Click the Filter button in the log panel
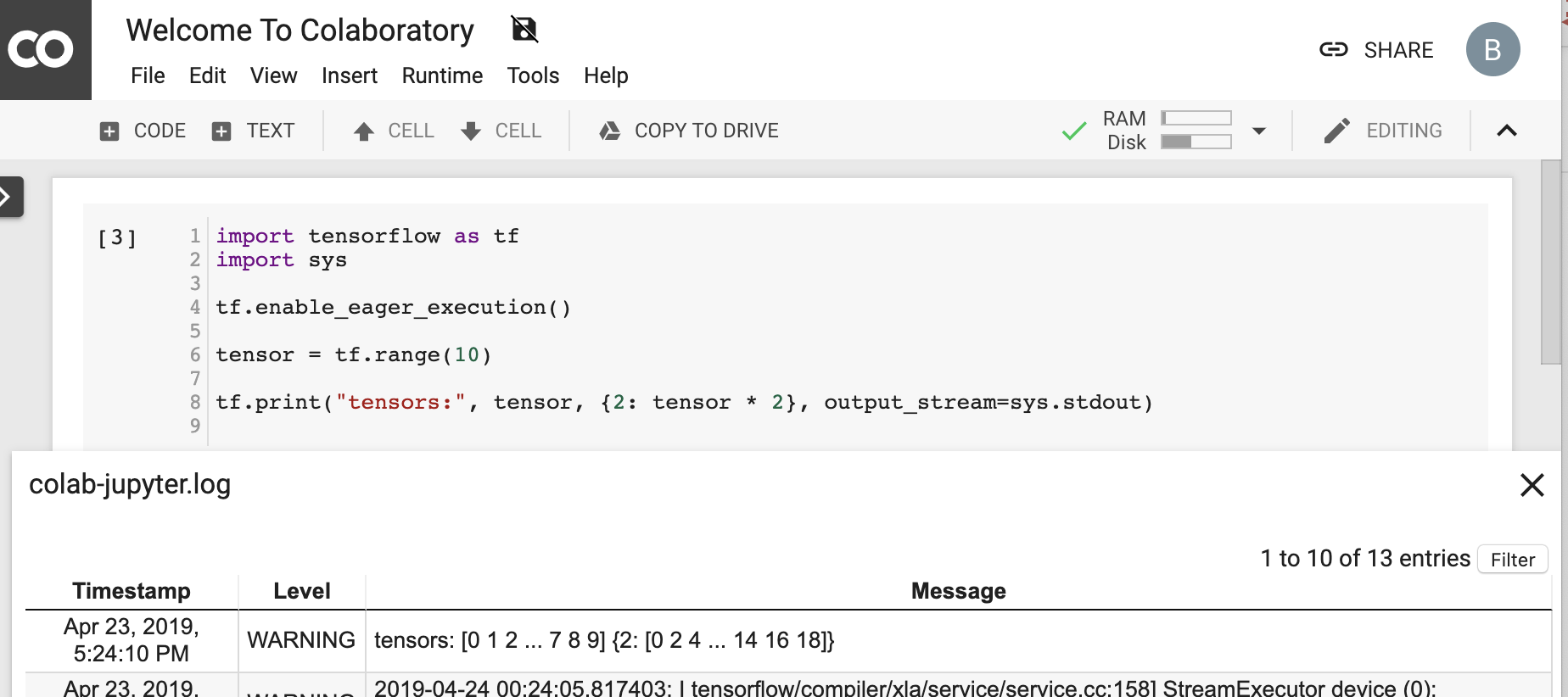 pyautogui.click(x=1513, y=560)
